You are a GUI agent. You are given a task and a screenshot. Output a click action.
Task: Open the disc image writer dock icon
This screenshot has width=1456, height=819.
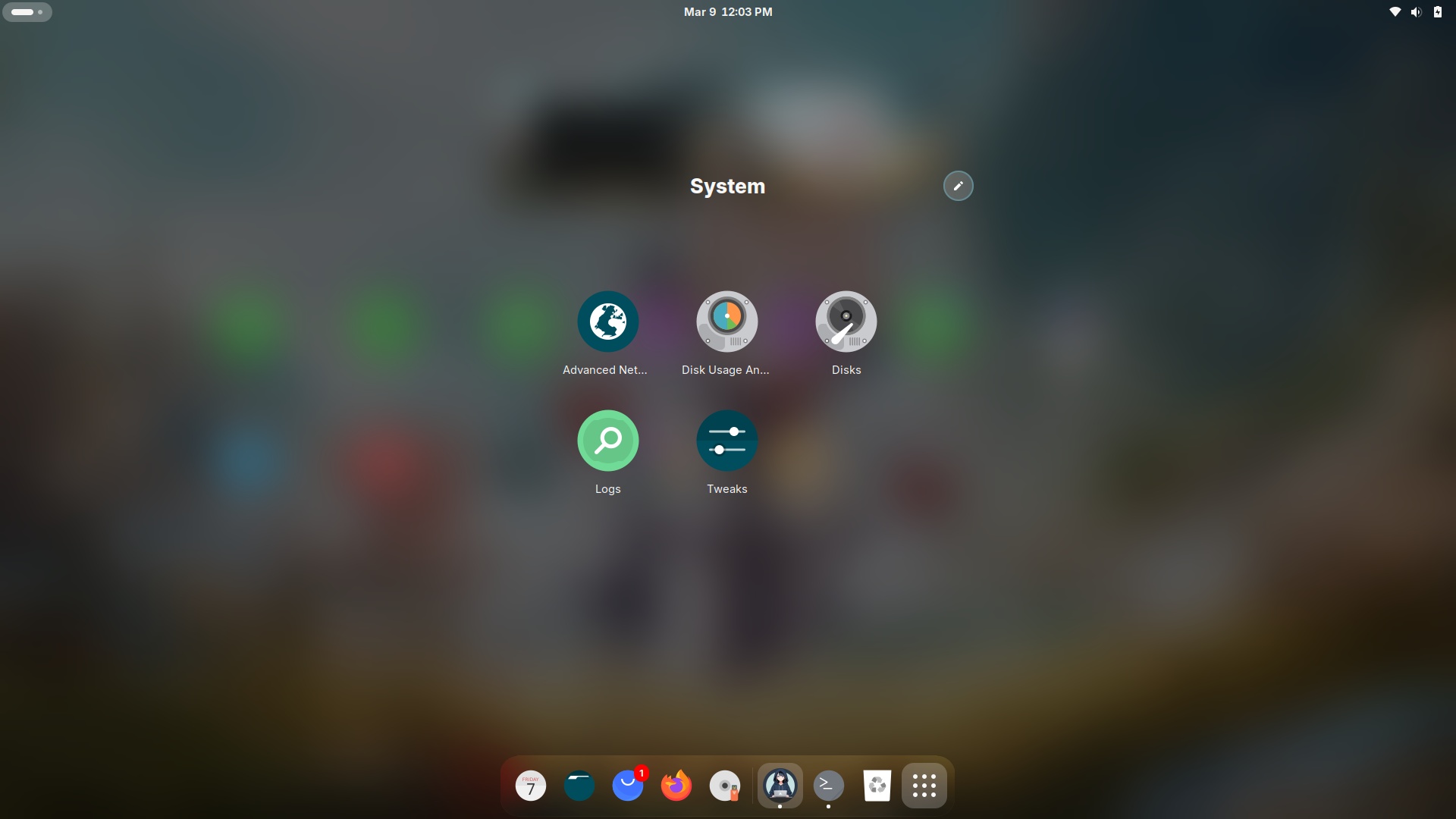[725, 786]
